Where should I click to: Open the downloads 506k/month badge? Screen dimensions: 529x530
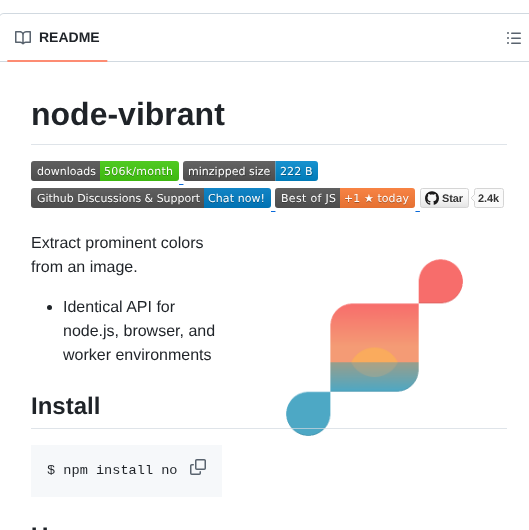coord(105,171)
